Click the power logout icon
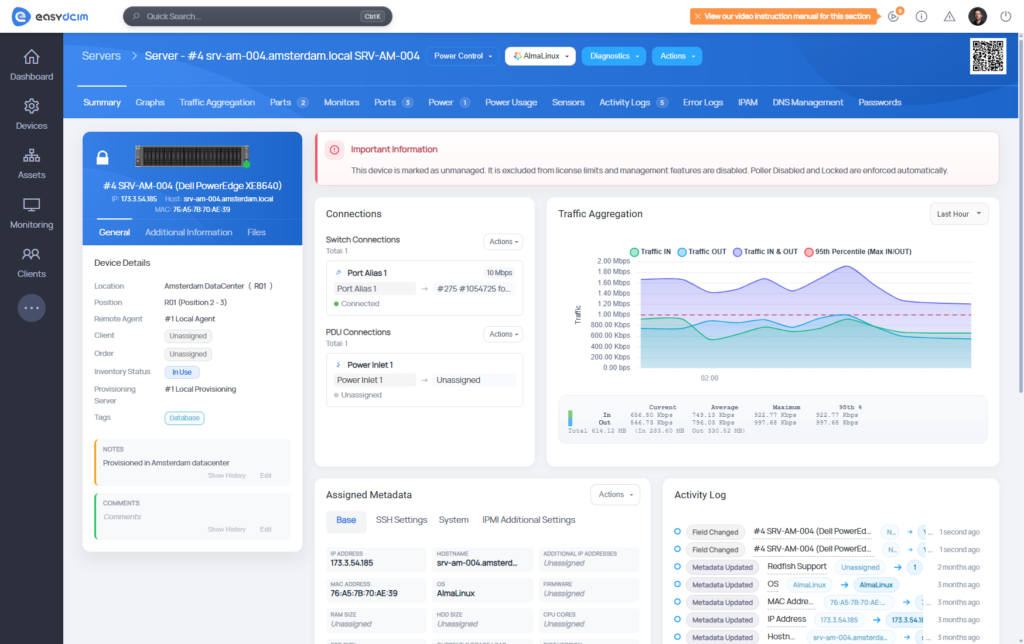This screenshot has height=644, width=1024. 1005,16
